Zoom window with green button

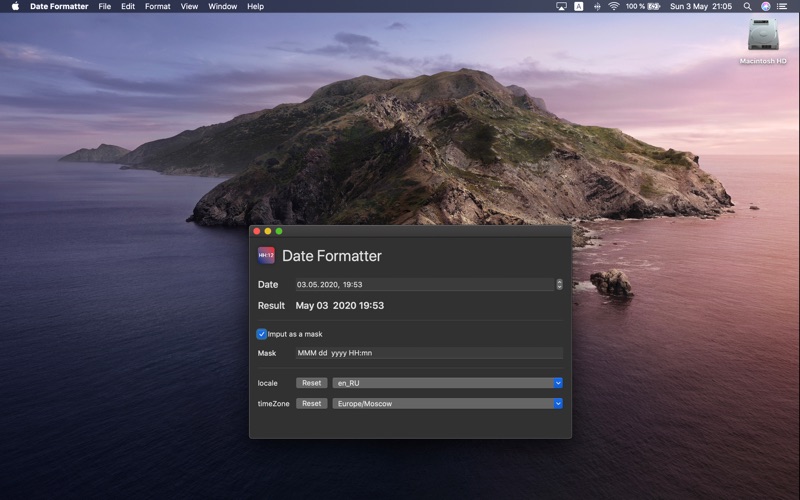[x=279, y=231]
